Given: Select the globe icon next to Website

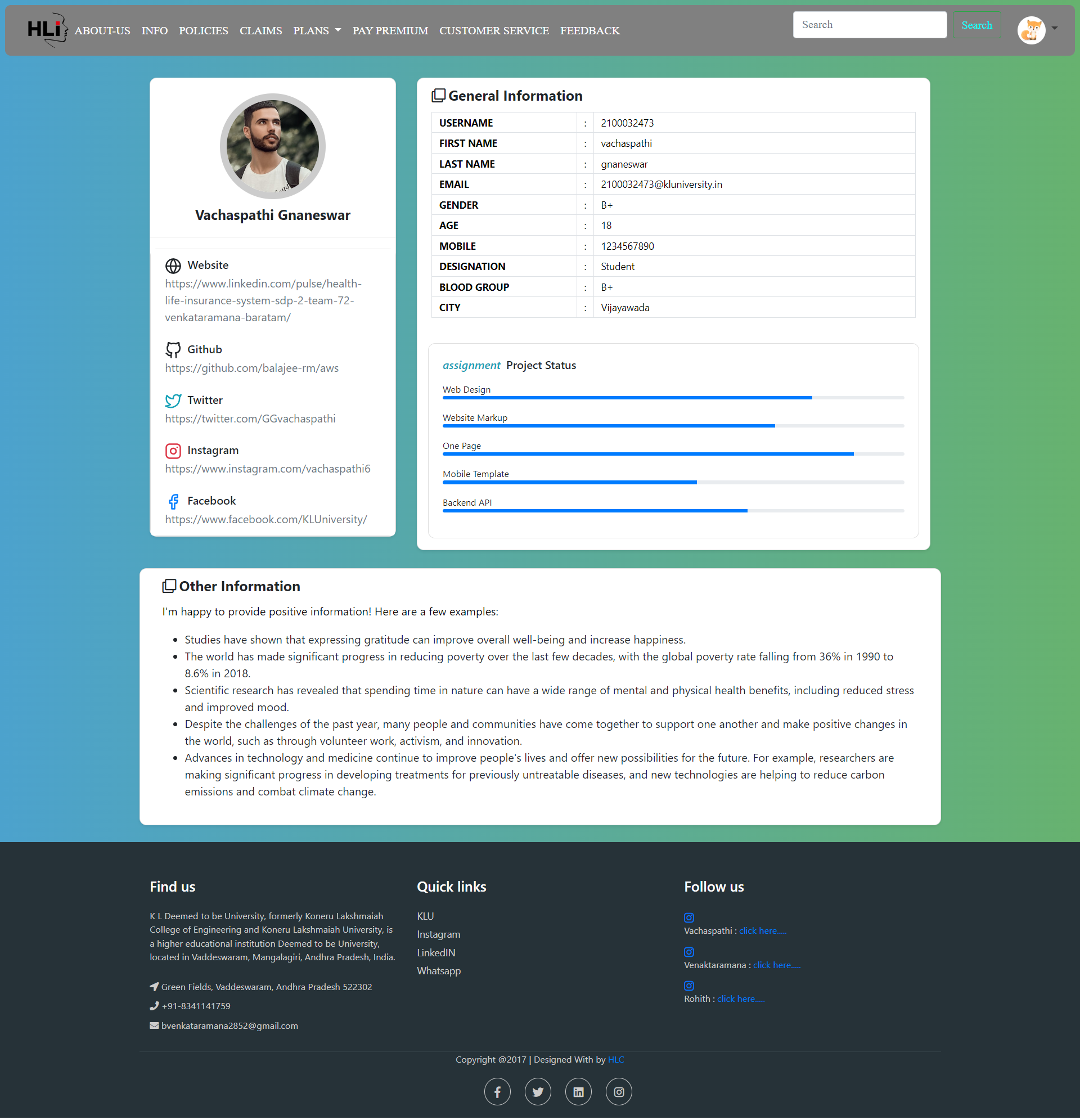Looking at the screenshot, I should click(x=173, y=265).
